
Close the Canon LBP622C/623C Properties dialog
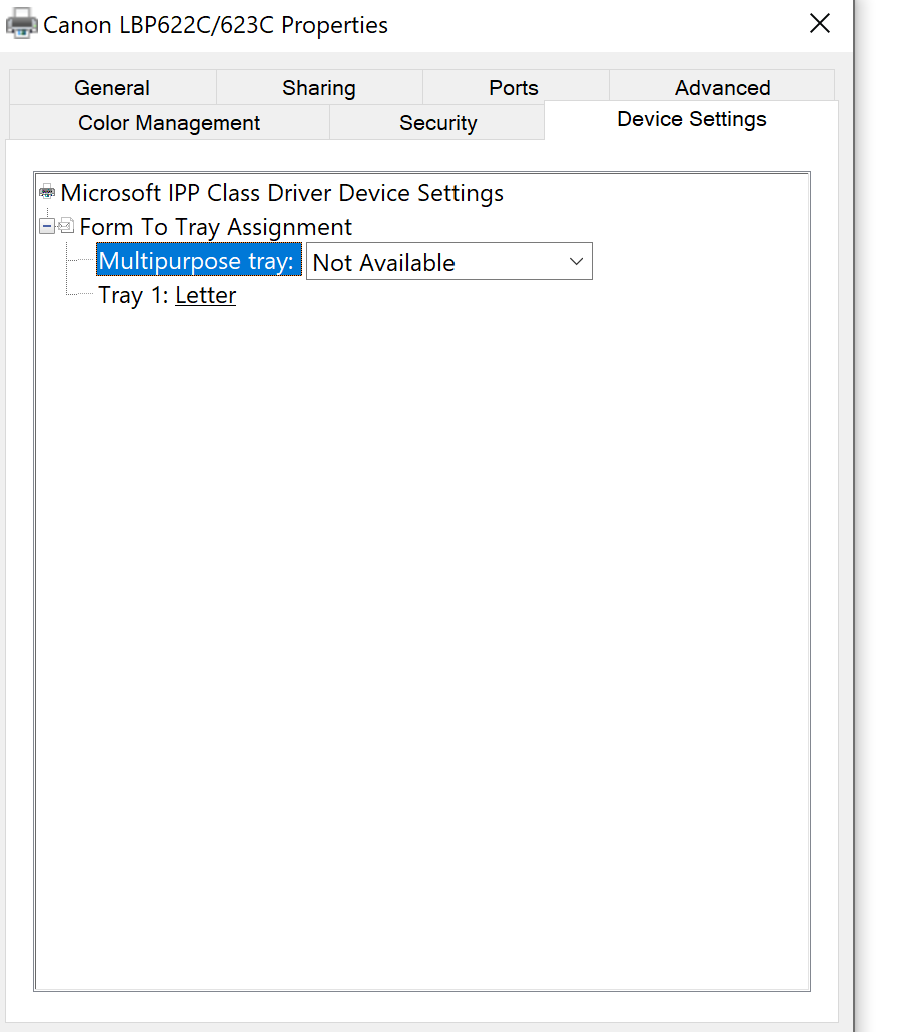(x=820, y=24)
